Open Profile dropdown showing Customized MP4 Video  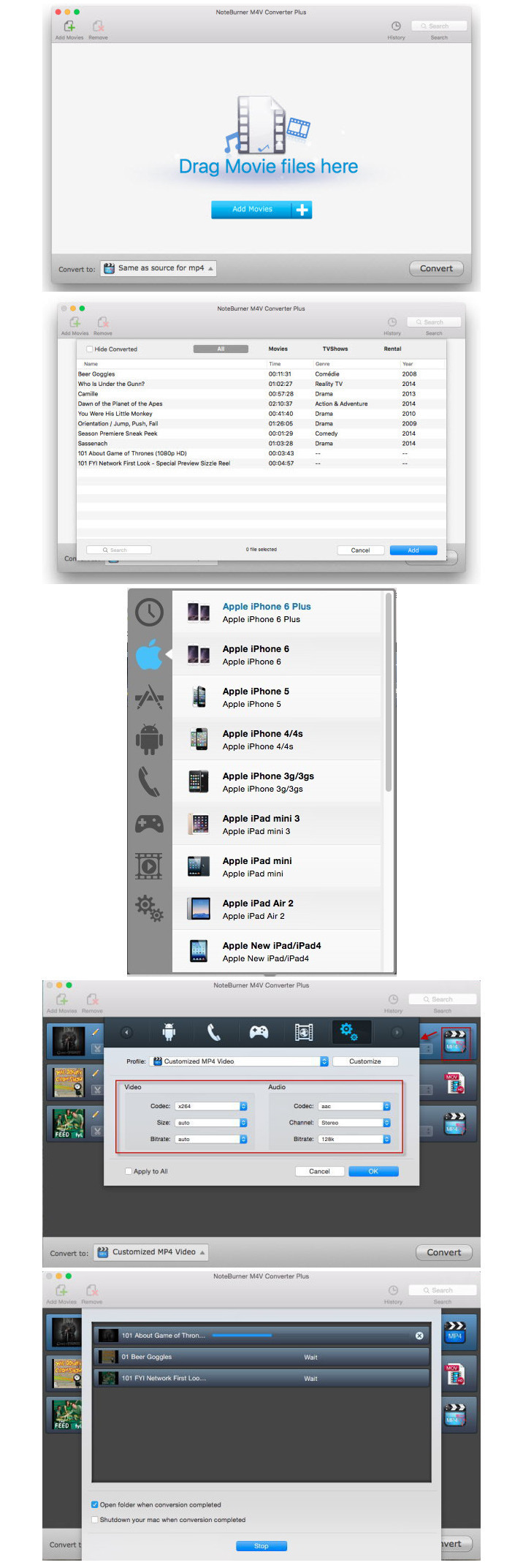point(240,1061)
